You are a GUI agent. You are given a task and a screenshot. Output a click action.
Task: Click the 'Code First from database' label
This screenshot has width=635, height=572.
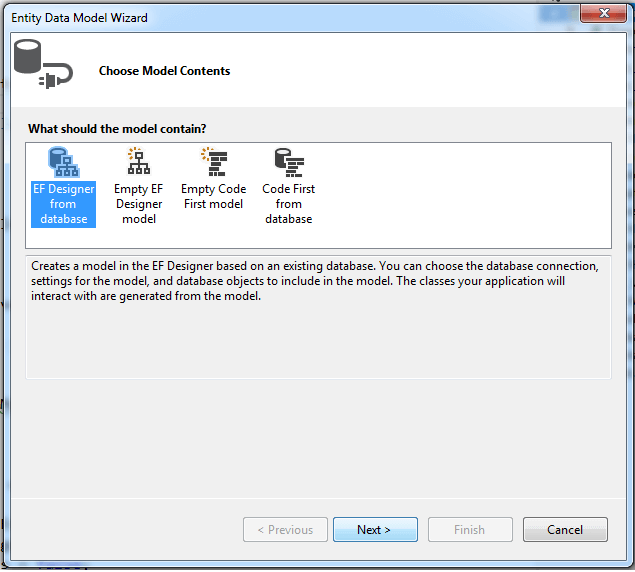tap(289, 204)
